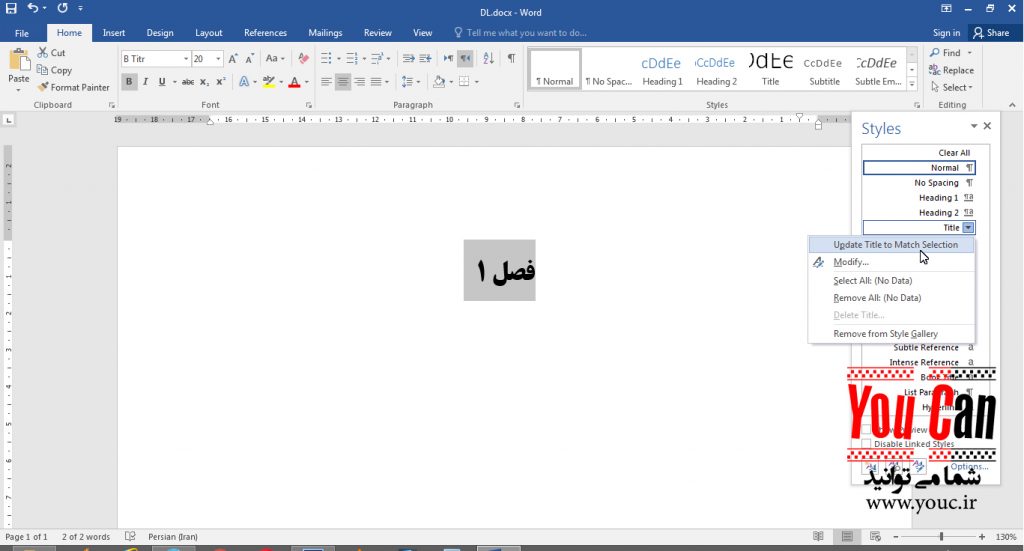Enable Disable Linked Styles checkbox
This screenshot has height=551, width=1024.
[867, 444]
